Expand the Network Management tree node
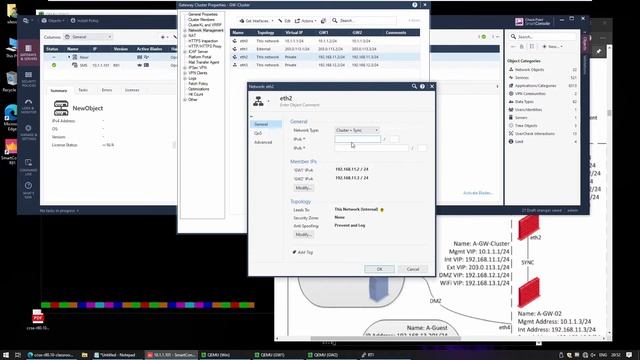Screen dimensions: 640x360 click(185, 30)
